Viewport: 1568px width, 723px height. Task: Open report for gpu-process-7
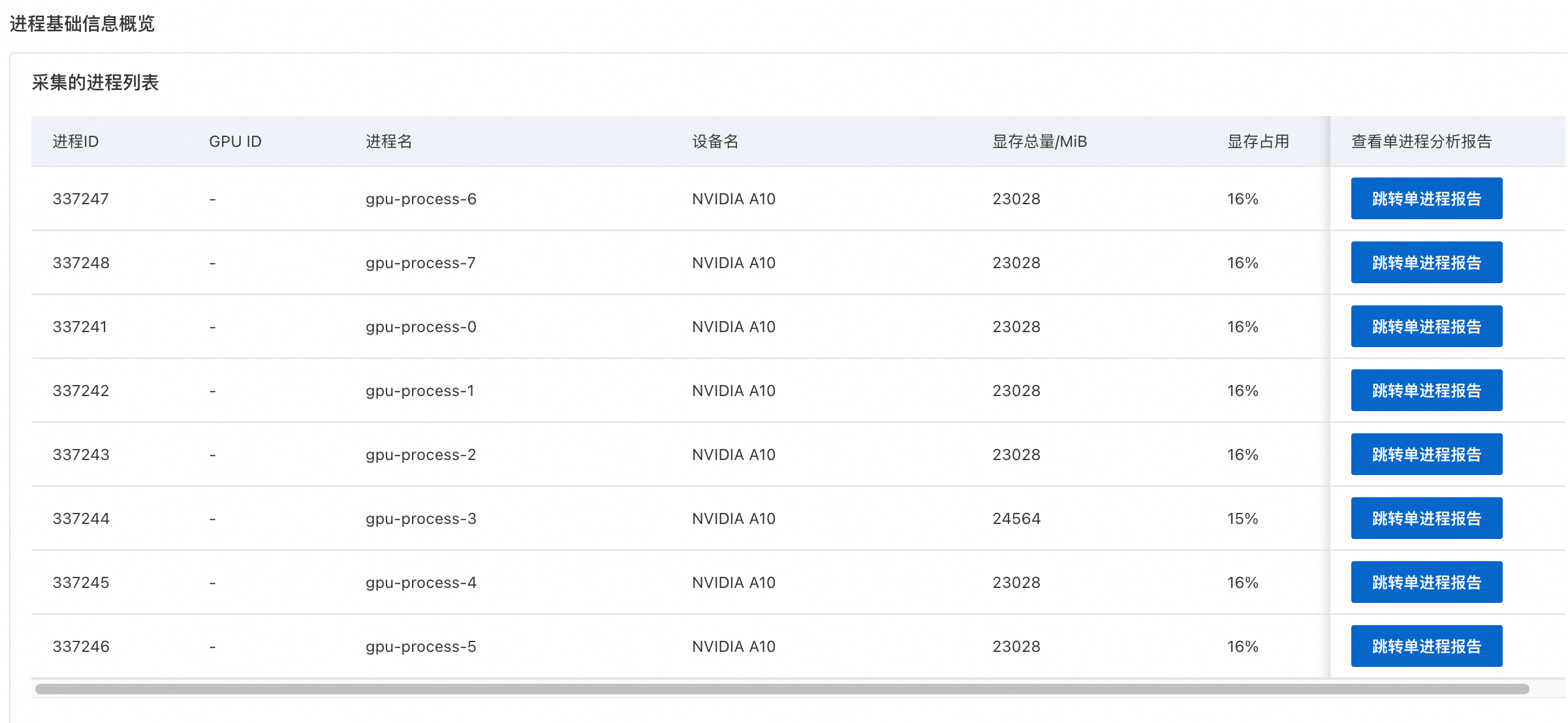1426,262
